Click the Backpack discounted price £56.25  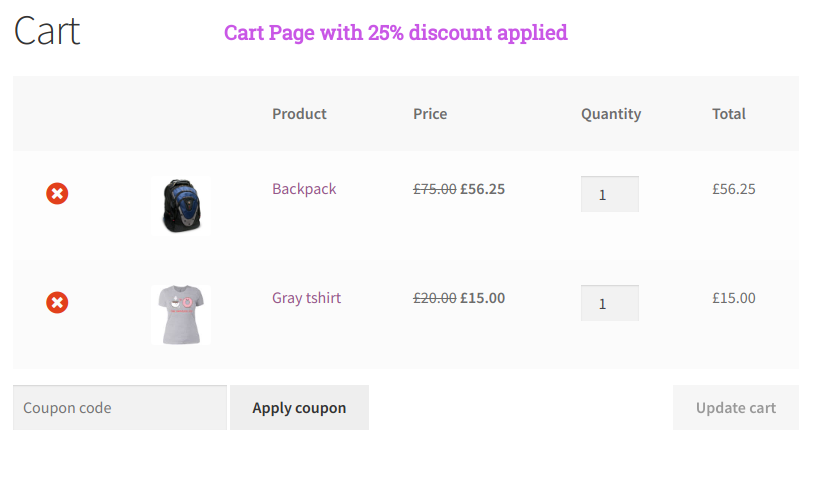click(x=482, y=189)
